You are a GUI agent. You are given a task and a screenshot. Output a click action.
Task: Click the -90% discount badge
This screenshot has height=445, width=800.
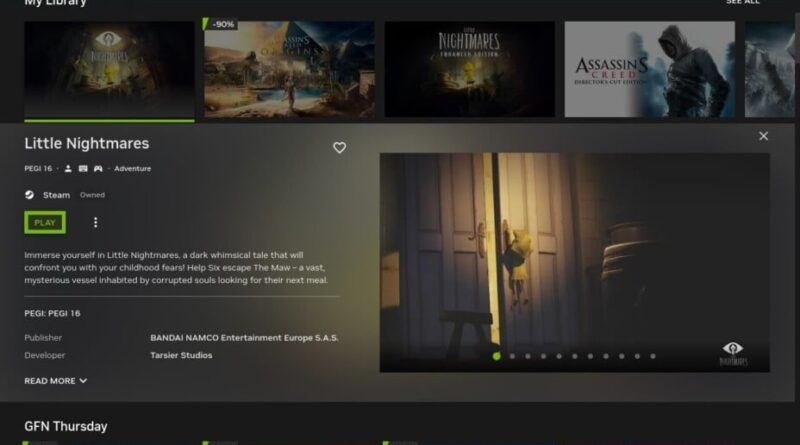point(220,24)
